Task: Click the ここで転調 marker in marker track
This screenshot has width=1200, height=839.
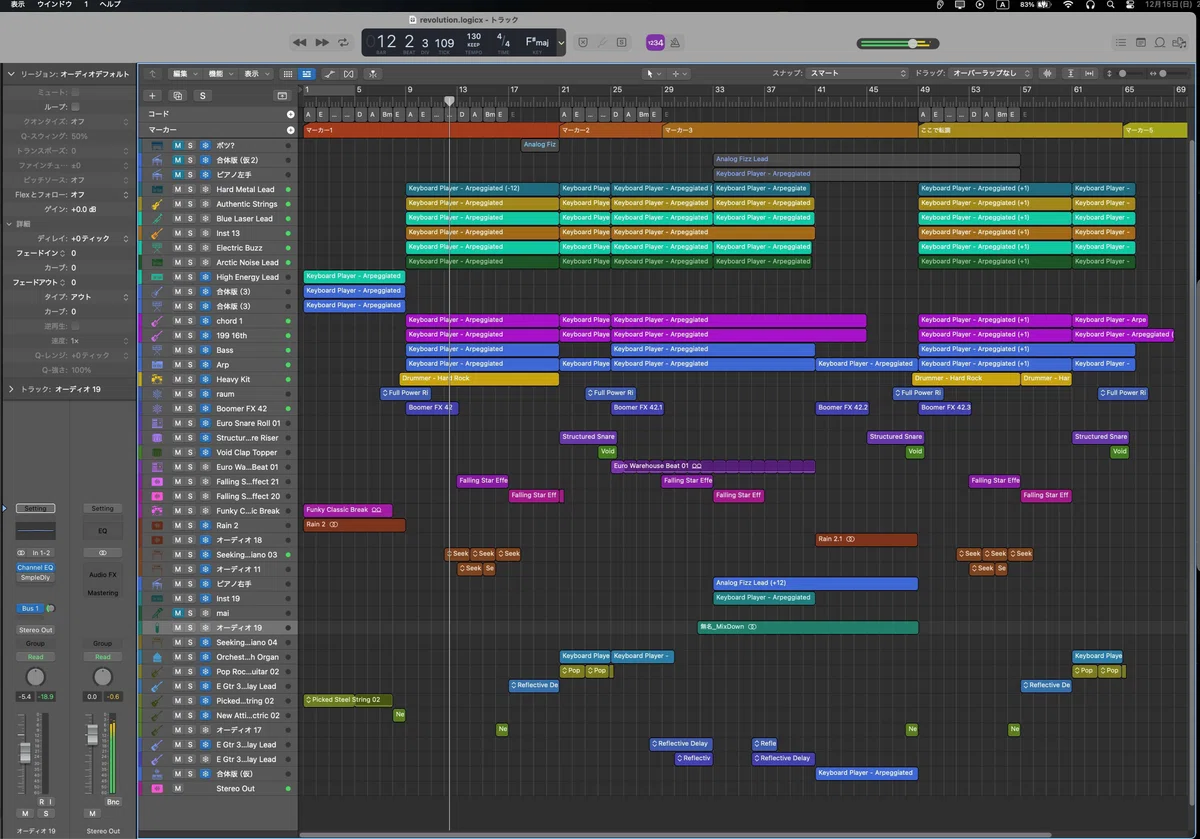Action: [x=1020, y=130]
